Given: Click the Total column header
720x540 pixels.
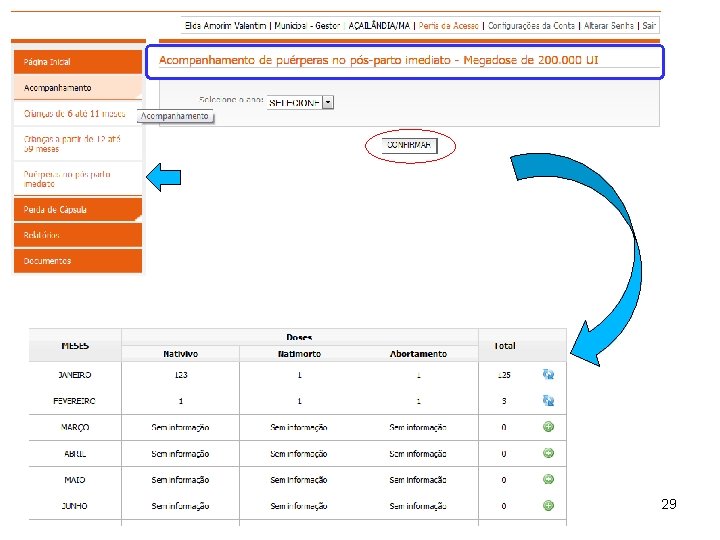Looking at the screenshot, I should (x=505, y=346).
